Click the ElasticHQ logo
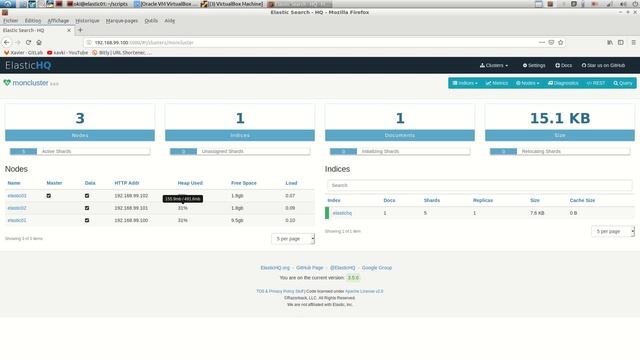 tap(28, 65)
